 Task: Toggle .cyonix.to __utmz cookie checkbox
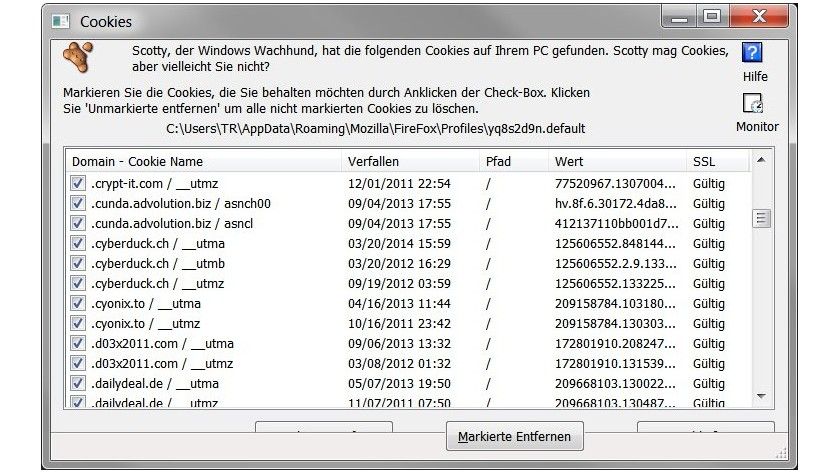tap(78, 323)
